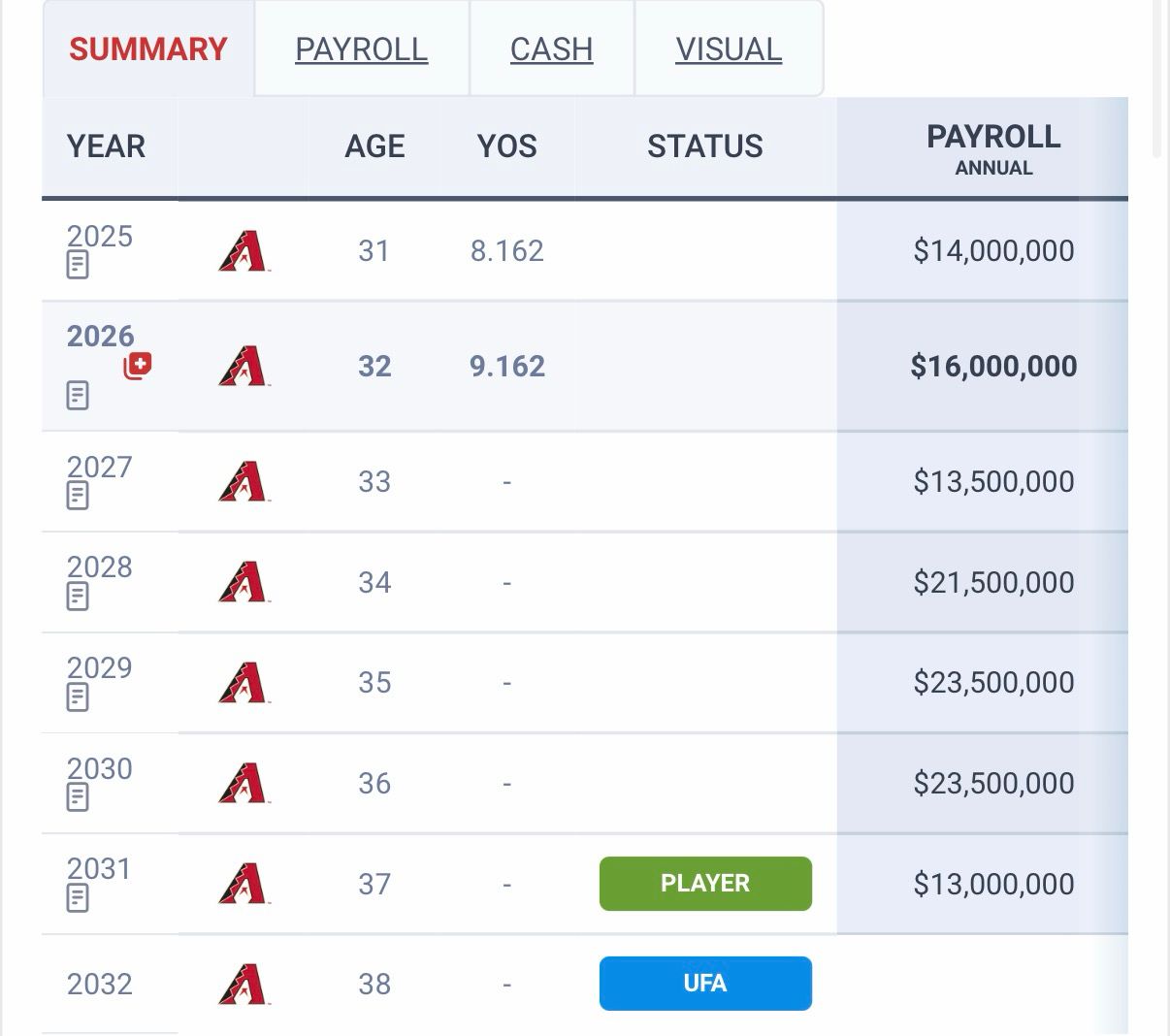The width and height of the screenshot is (1170, 1036).
Task: Open the 2030 contract notes icon
Action: 78,797
